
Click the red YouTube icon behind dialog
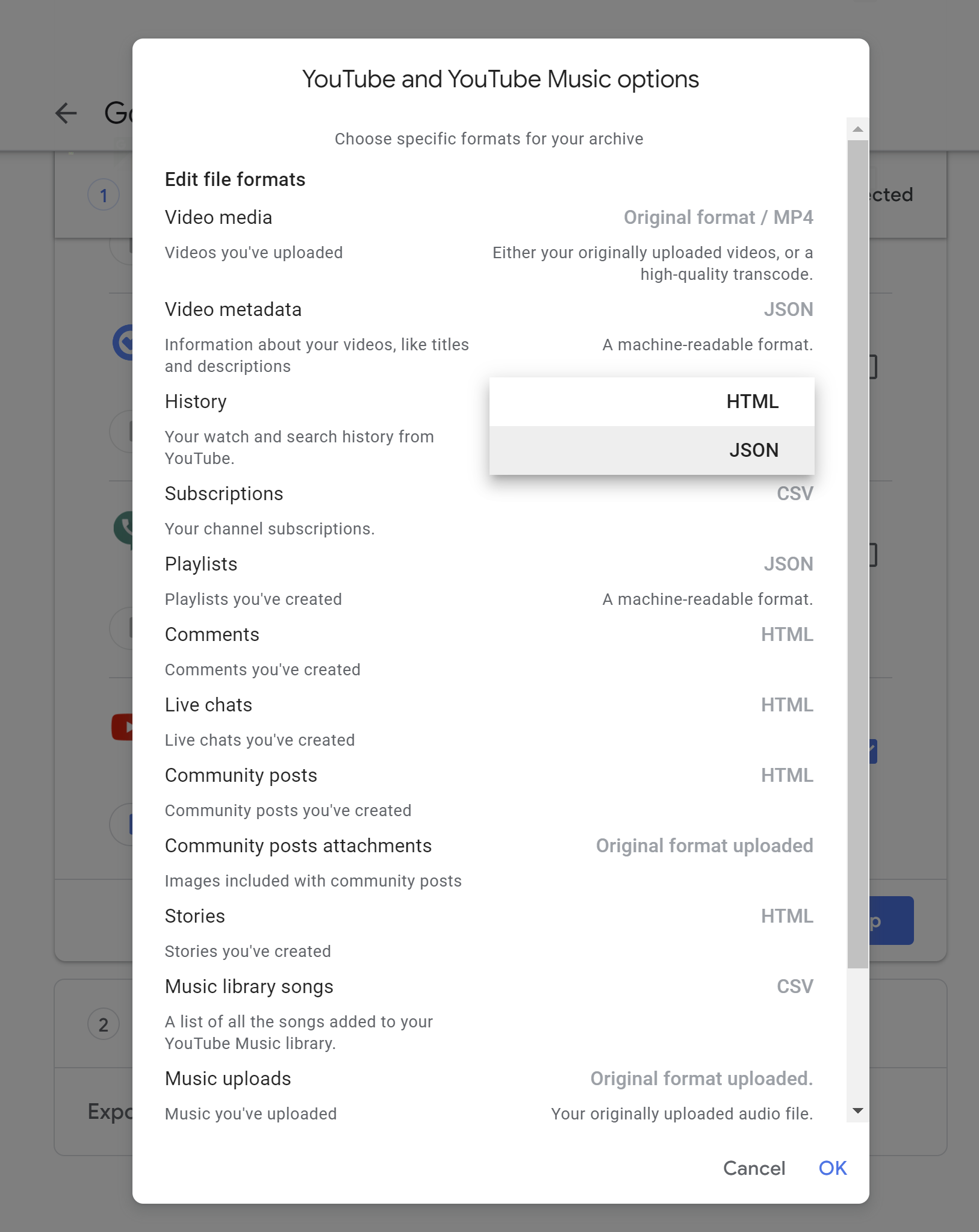point(122,727)
